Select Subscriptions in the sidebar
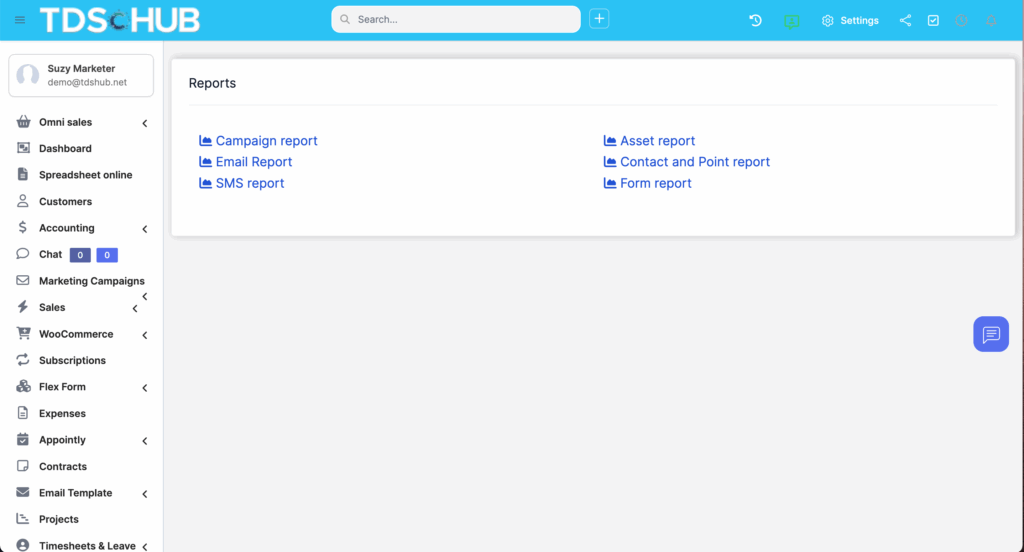 pyautogui.click(x=72, y=360)
